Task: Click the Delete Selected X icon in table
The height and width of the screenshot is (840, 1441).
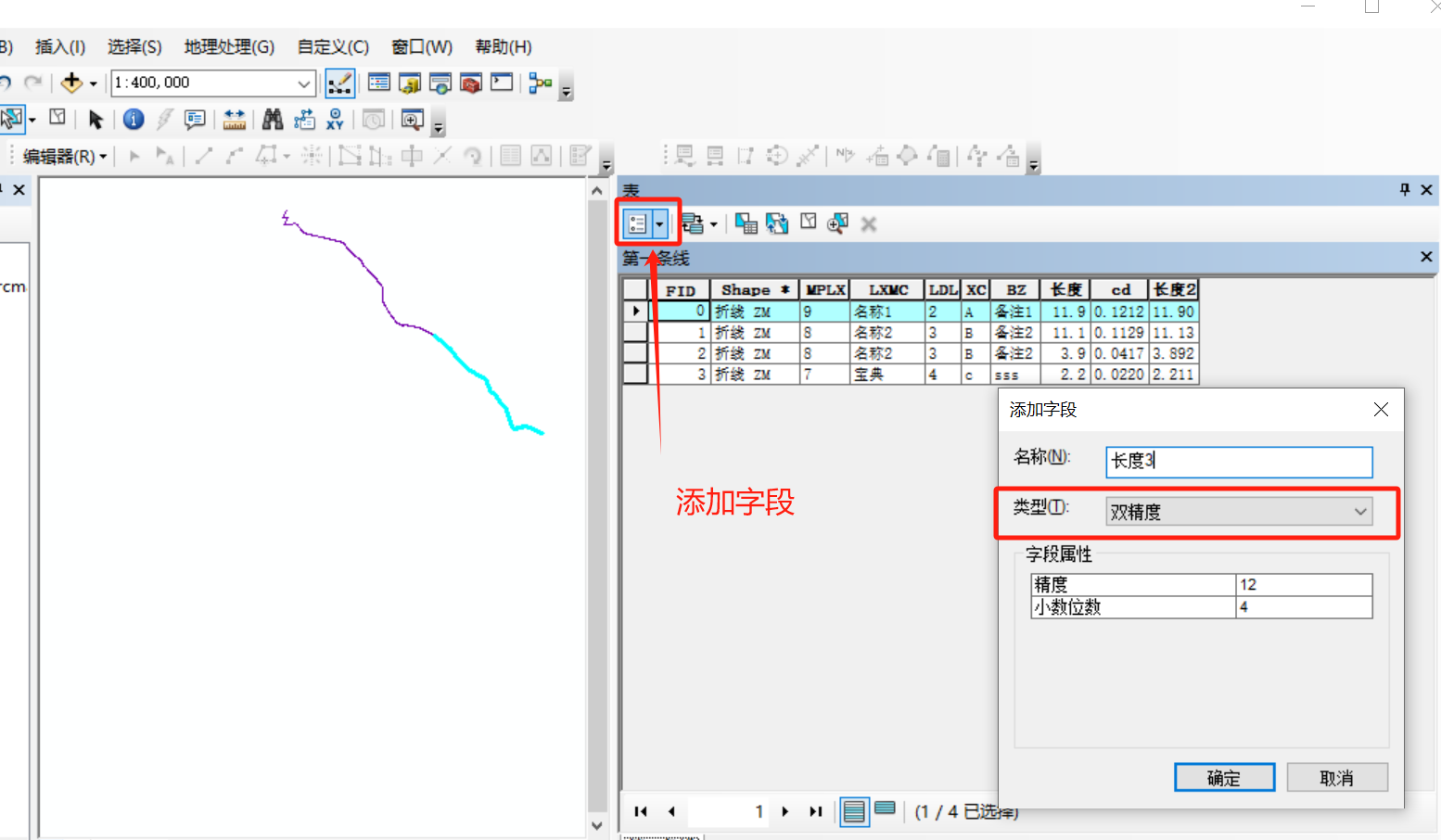Action: (x=869, y=223)
